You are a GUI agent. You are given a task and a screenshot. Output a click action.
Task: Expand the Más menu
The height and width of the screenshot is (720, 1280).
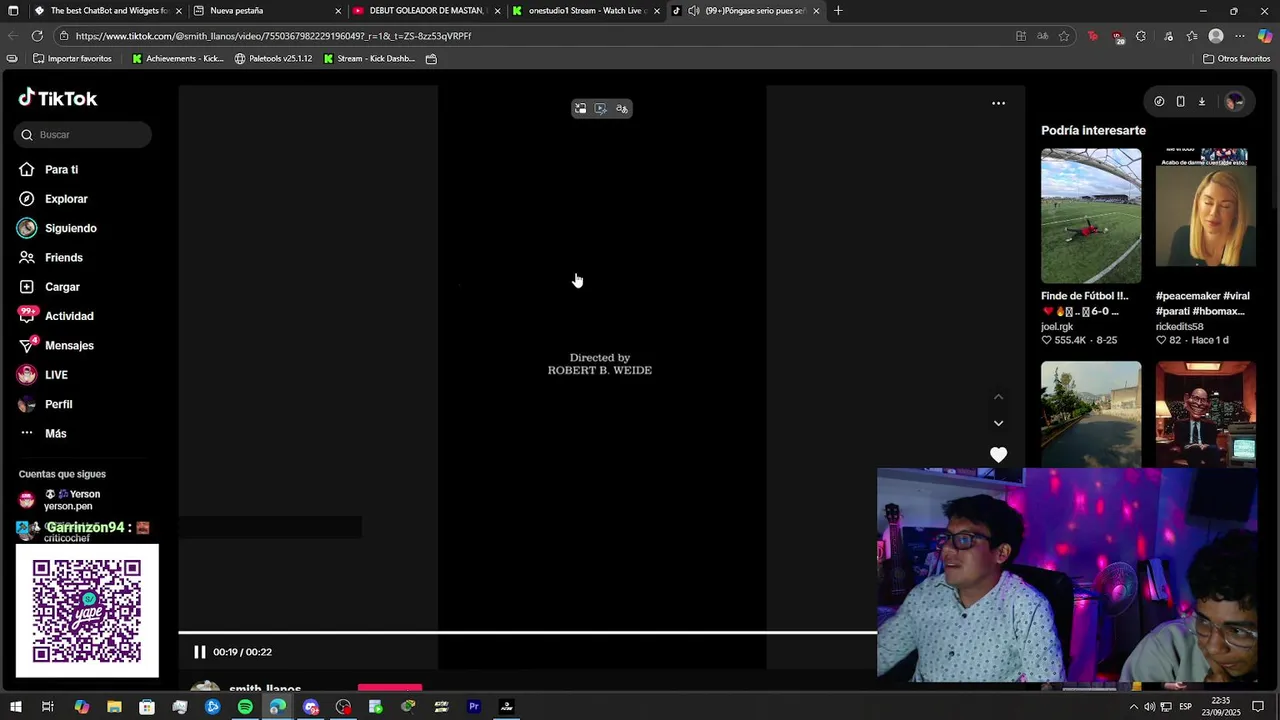pyautogui.click(x=43, y=434)
